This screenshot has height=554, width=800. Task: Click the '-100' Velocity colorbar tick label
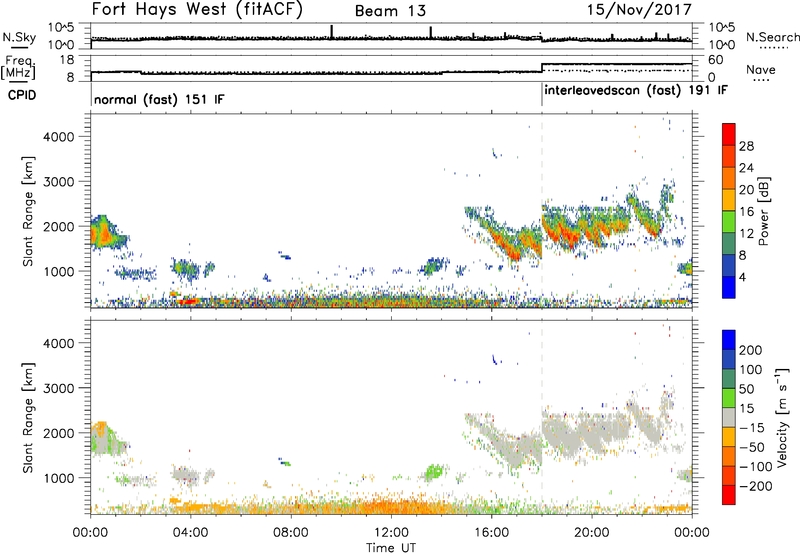pos(756,466)
